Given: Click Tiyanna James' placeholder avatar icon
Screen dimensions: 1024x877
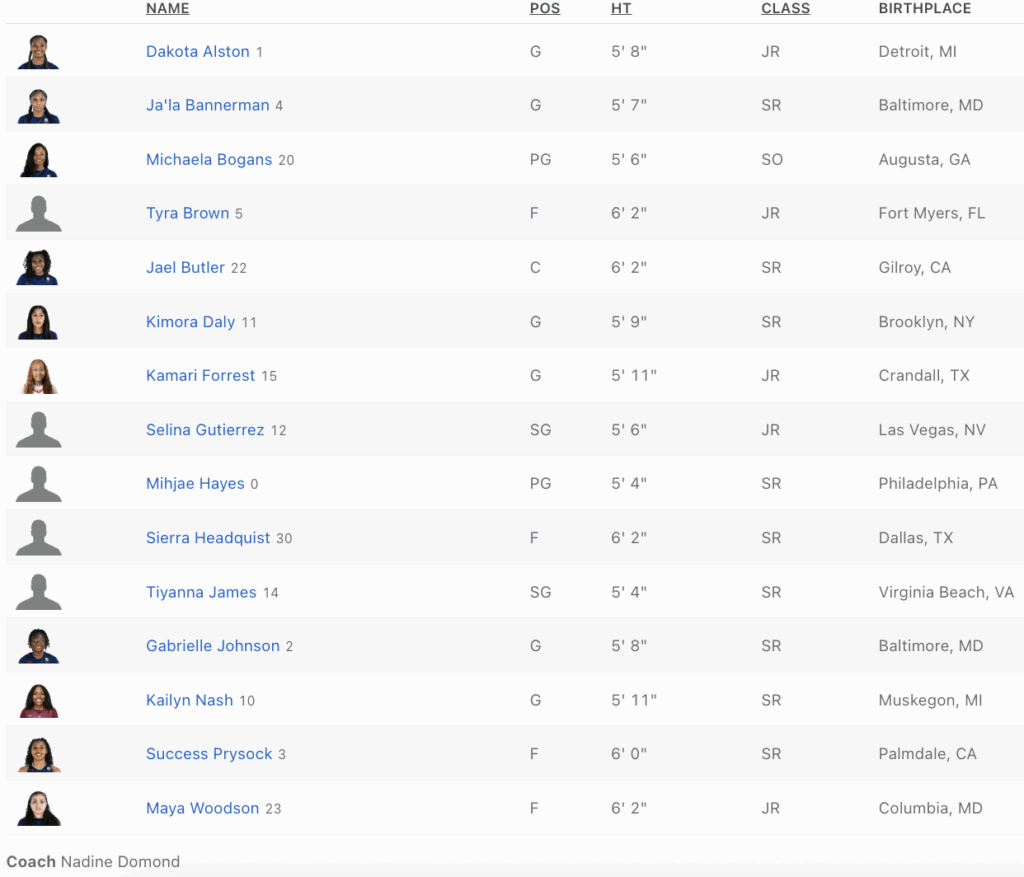Looking at the screenshot, I should click(x=39, y=592).
